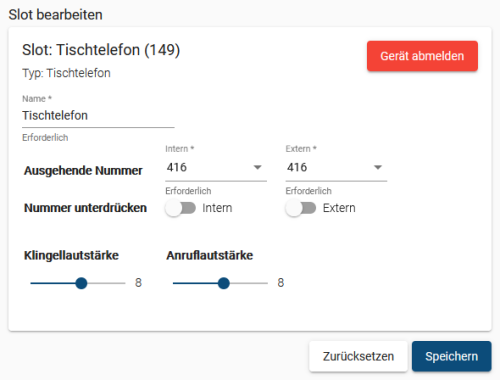Save changes with Speichern button
The height and width of the screenshot is (380, 500).
tap(452, 356)
